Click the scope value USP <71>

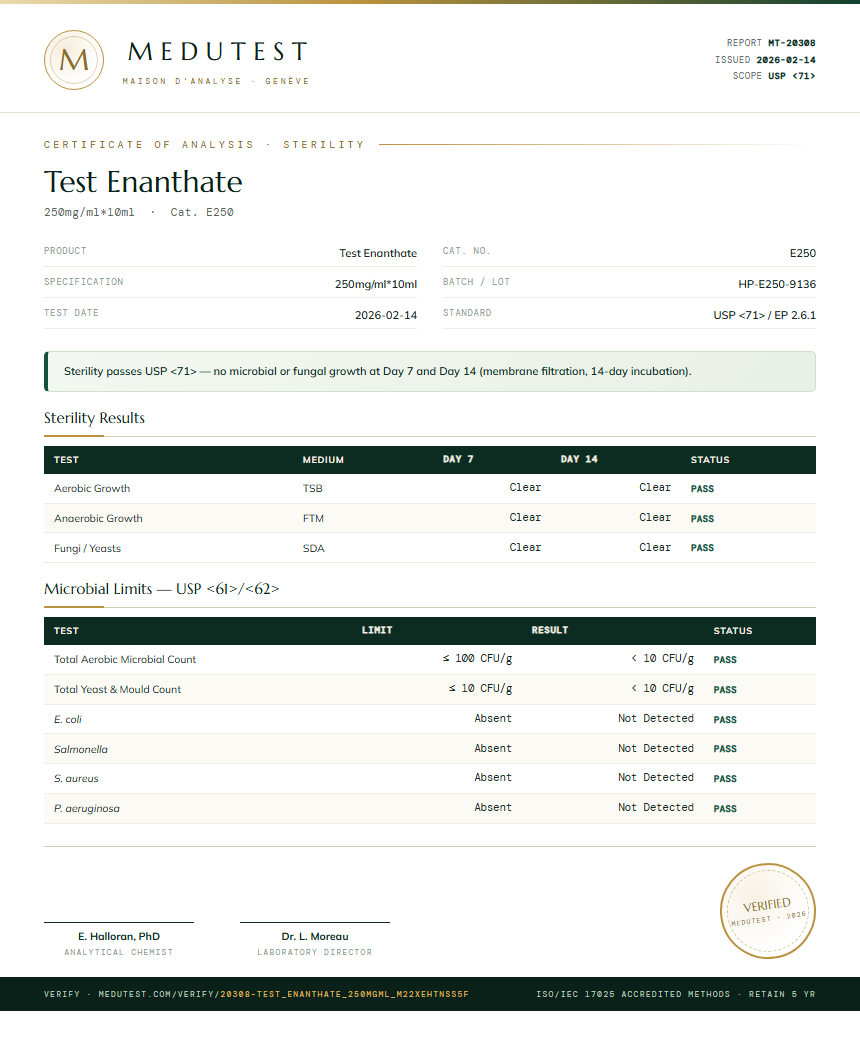click(792, 76)
